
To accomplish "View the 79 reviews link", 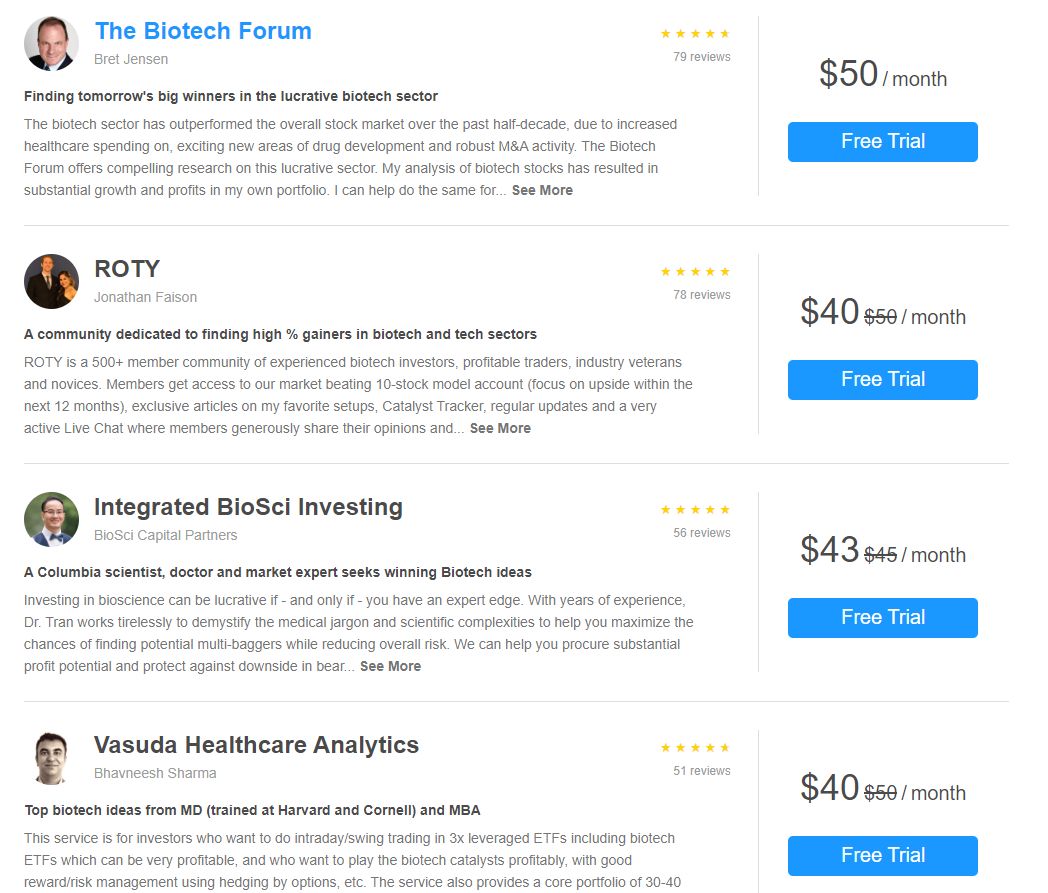I will (x=701, y=57).
